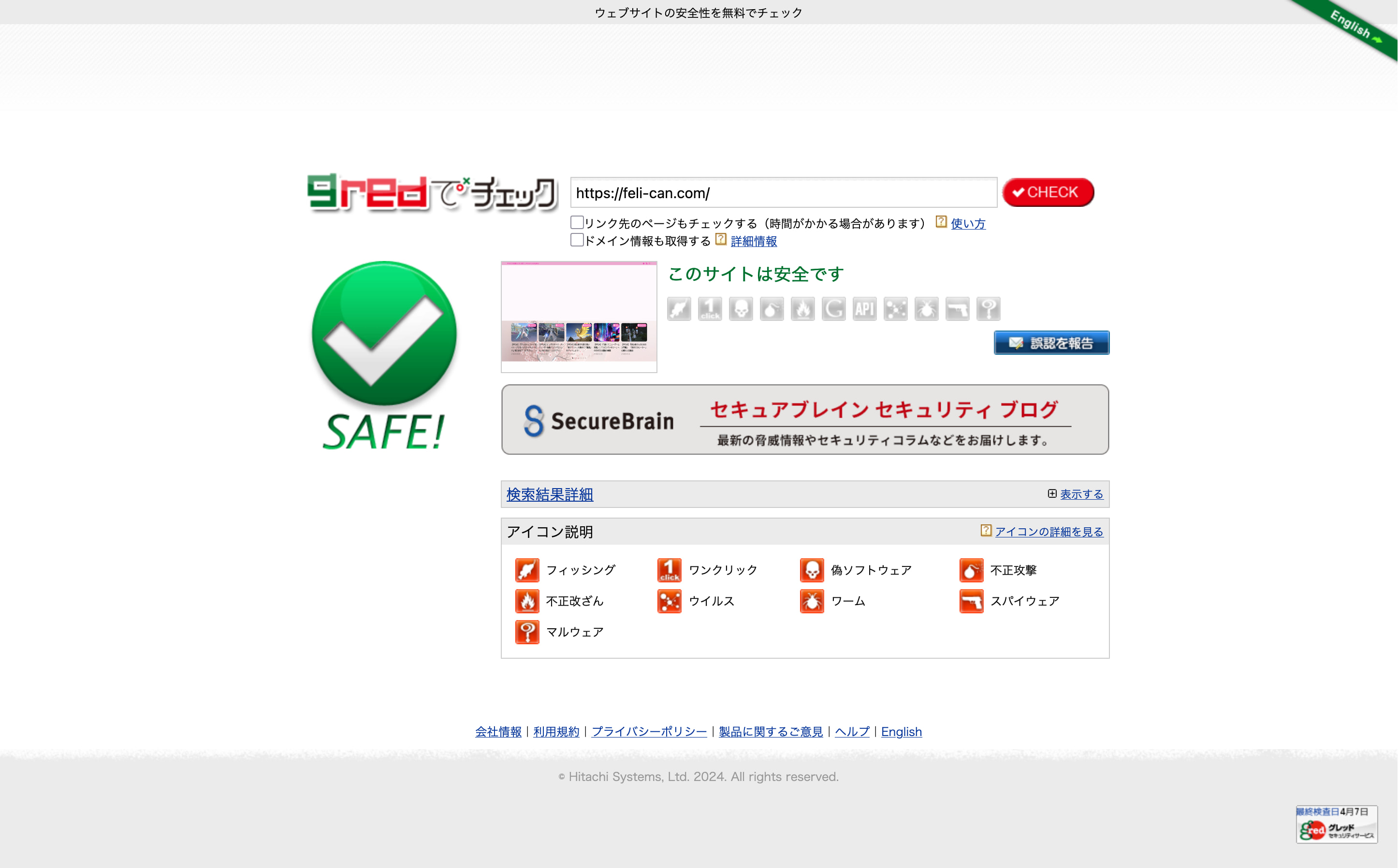Click the orange ウイルス legend icon

point(670,601)
